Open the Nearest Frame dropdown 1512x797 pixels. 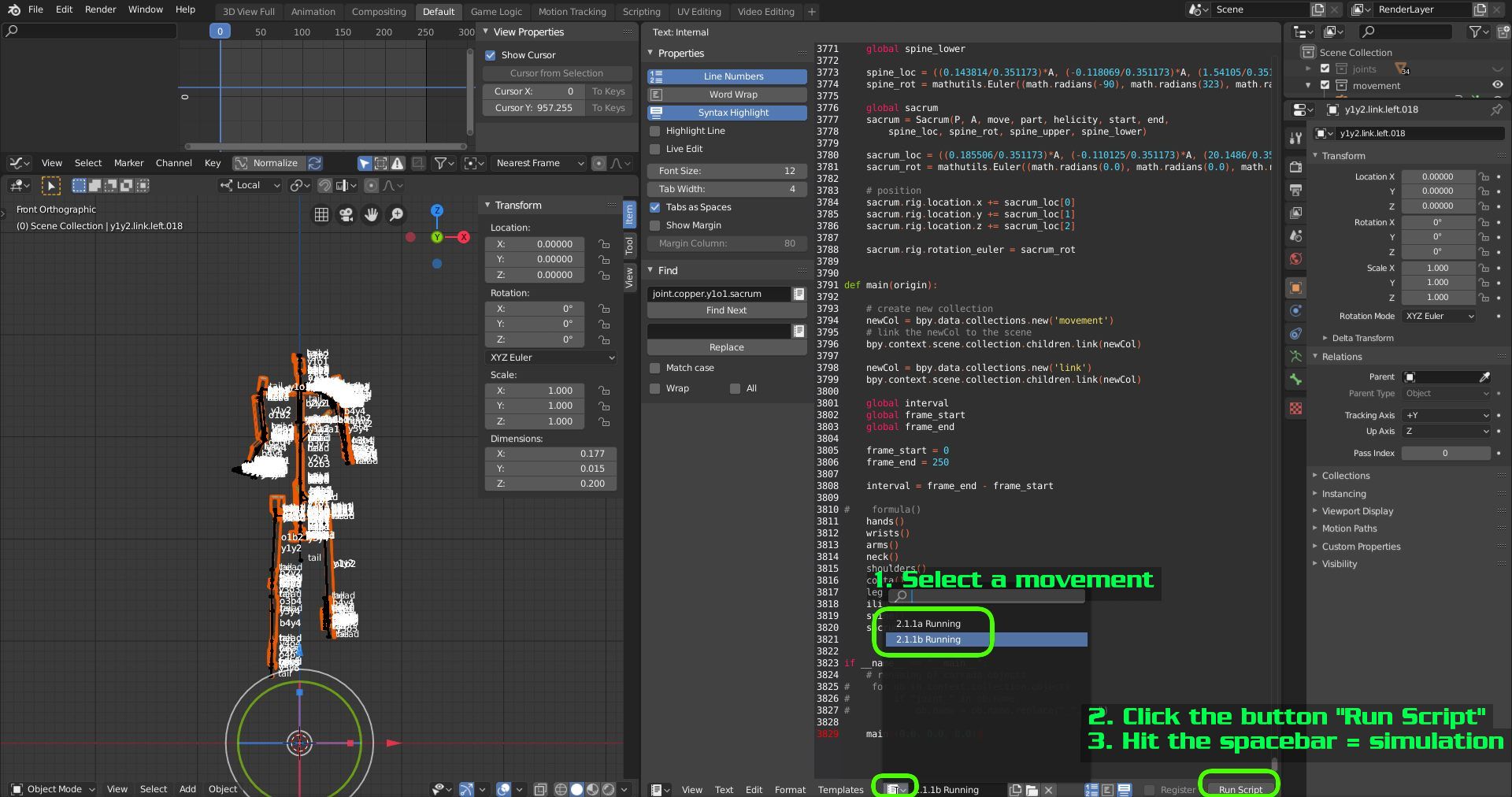click(x=539, y=163)
